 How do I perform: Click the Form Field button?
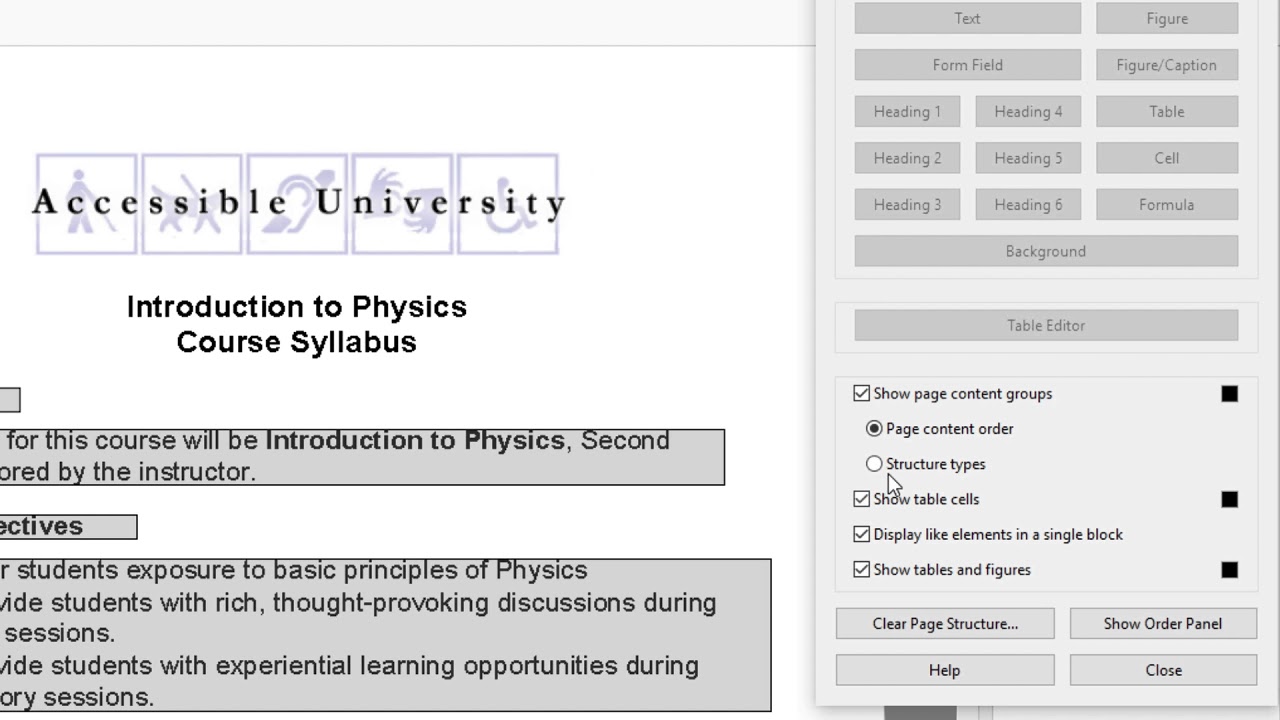click(x=967, y=65)
